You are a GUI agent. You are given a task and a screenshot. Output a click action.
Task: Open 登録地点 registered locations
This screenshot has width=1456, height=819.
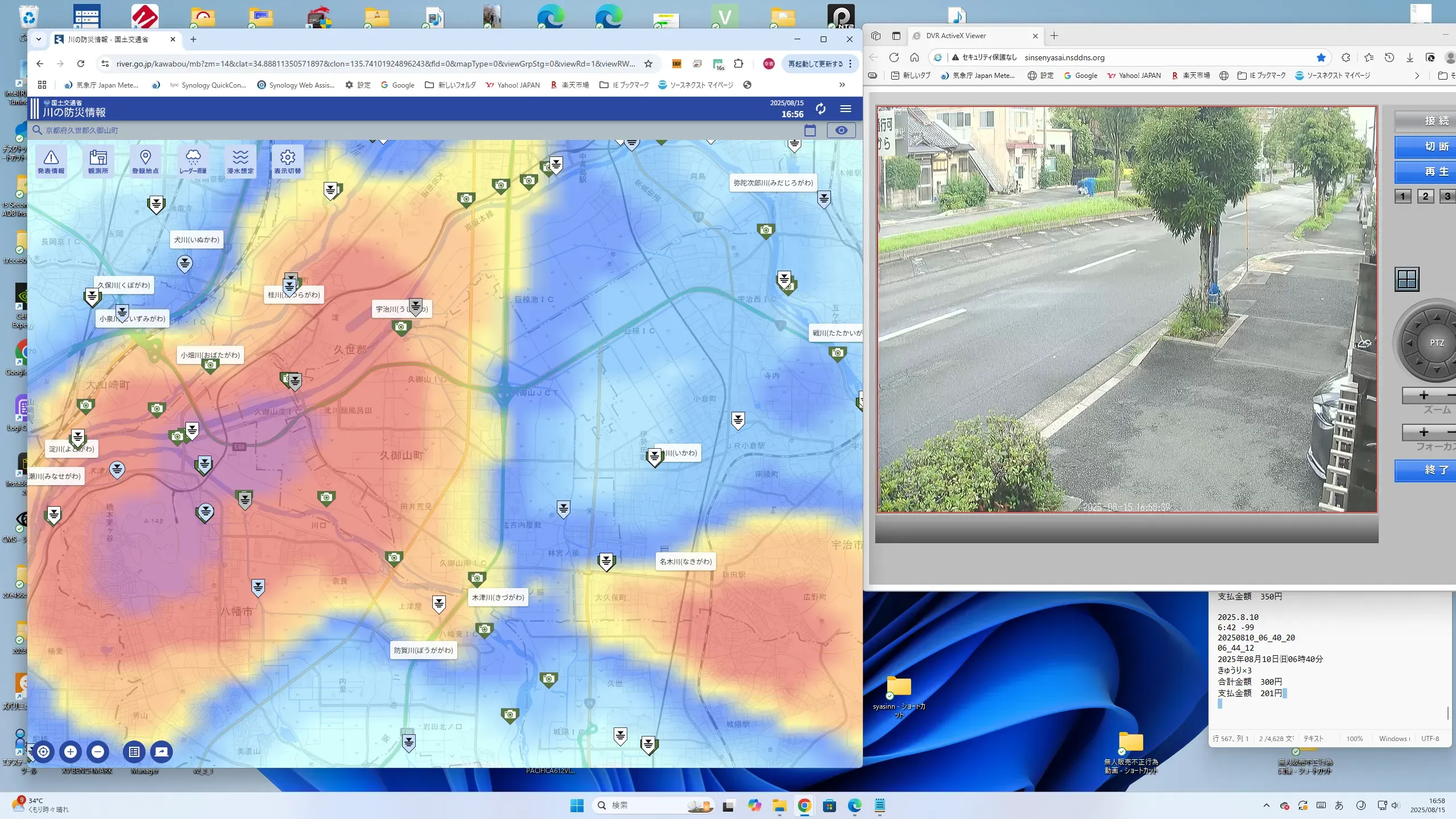coord(145,161)
